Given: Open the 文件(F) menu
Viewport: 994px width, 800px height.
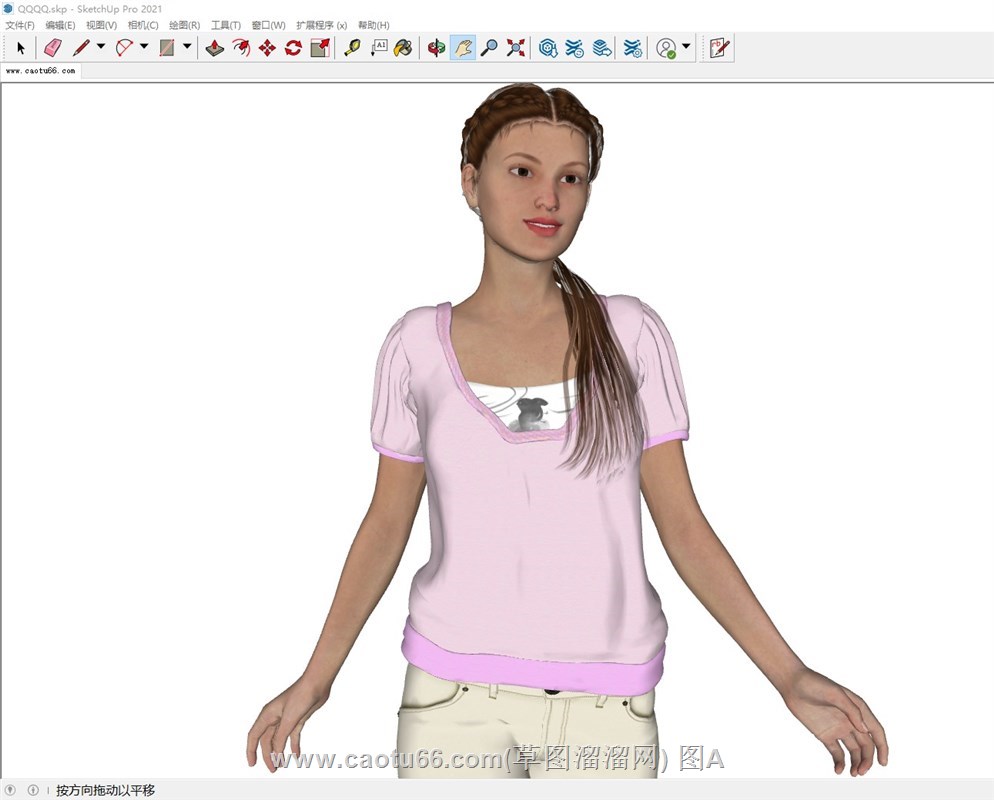Looking at the screenshot, I should [x=20, y=25].
